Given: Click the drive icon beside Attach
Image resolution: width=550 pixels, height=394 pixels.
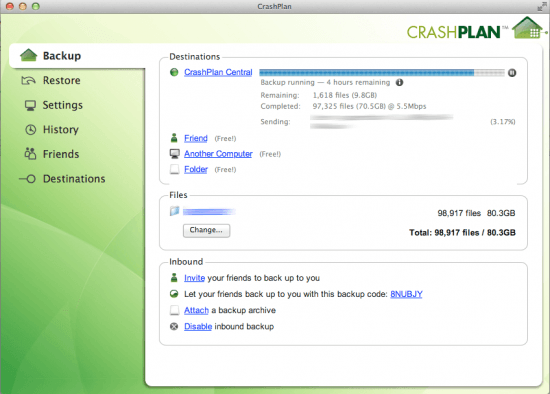Looking at the screenshot, I should [174, 310].
